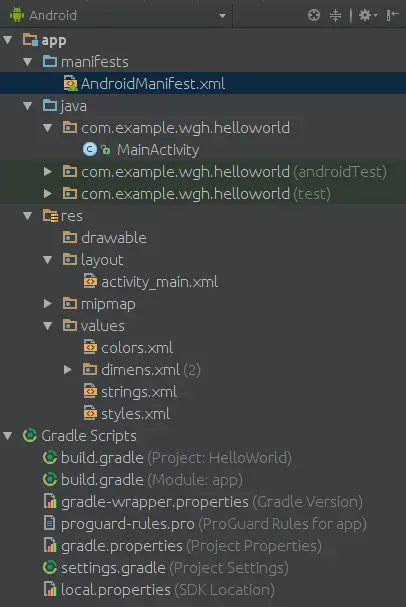The image size is (406, 607).
Task: Collapse the java folder arrow
Action: point(27,106)
